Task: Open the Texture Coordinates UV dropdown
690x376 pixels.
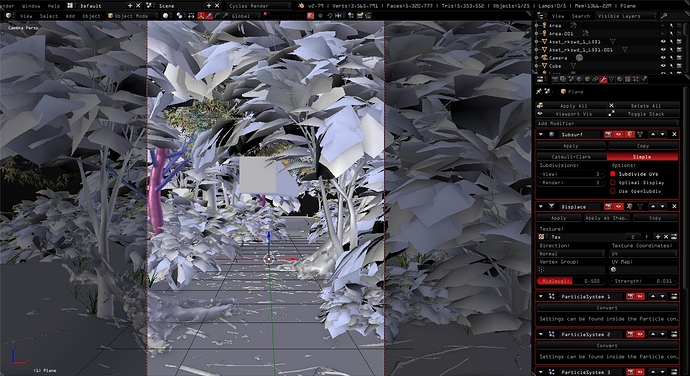Action: pos(644,254)
